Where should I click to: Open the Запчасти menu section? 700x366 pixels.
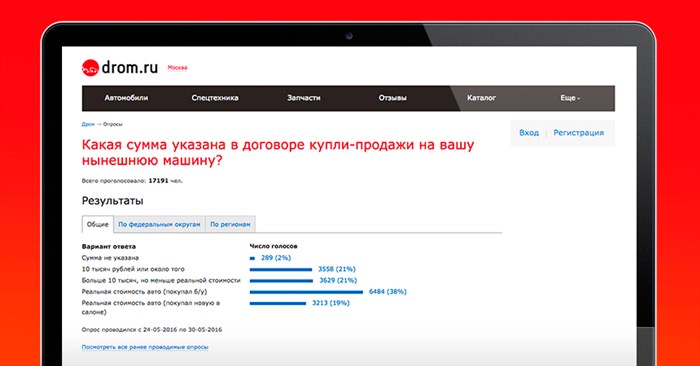(304, 98)
